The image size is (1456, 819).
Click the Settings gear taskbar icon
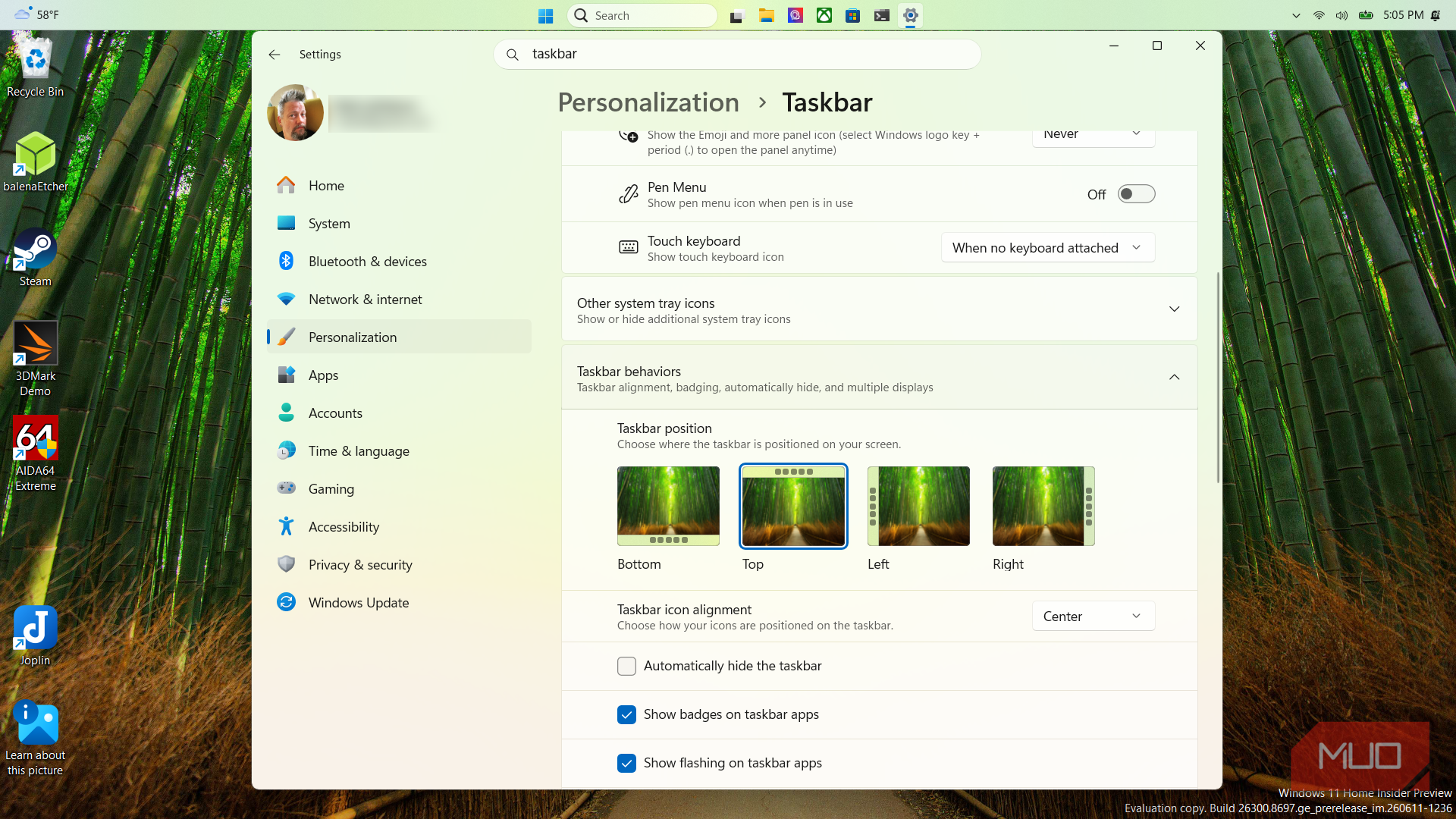click(910, 15)
